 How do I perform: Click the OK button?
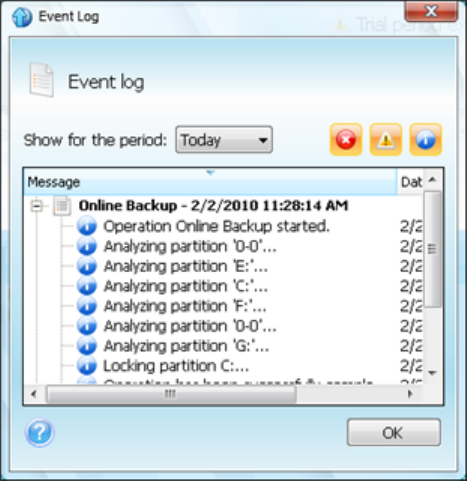(394, 432)
